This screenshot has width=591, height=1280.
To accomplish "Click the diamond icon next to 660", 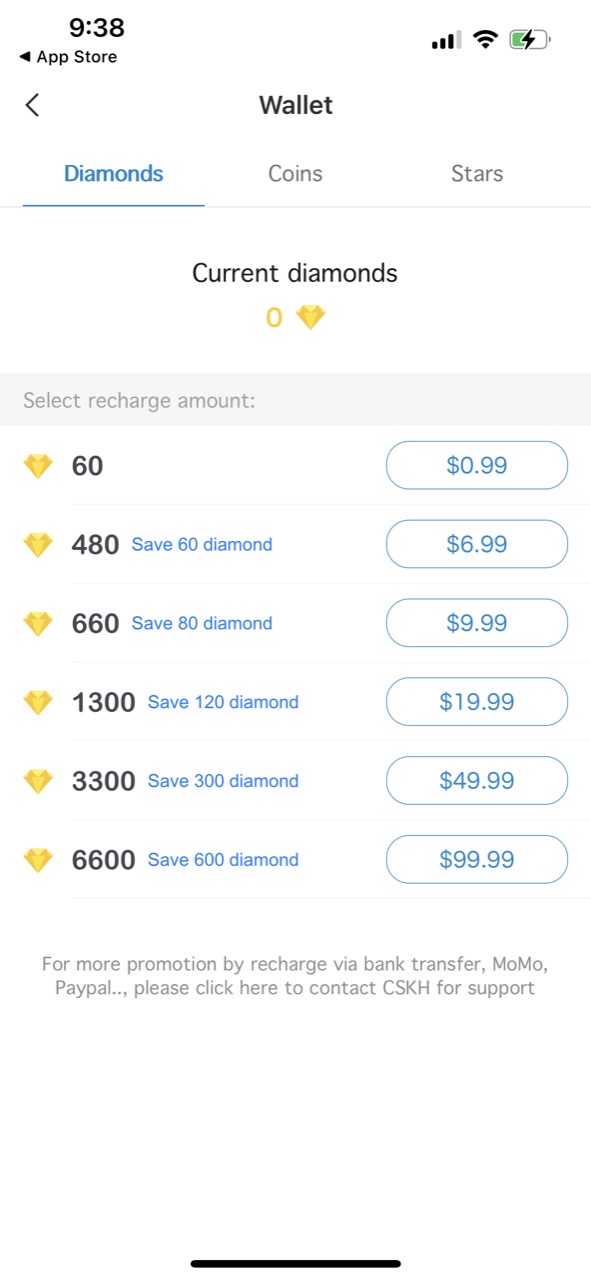I will click(x=38, y=624).
